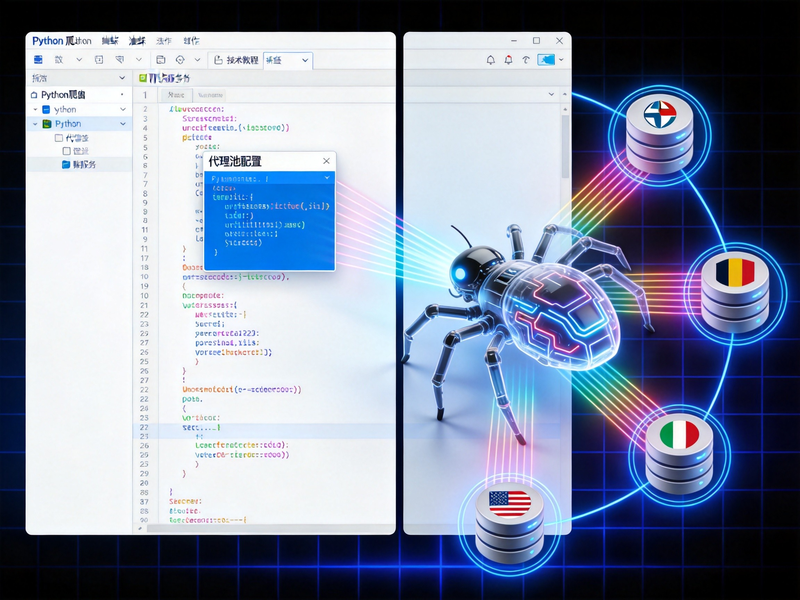Click the green file icon in editor header
This screenshot has height=600, width=800.
tap(143, 78)
